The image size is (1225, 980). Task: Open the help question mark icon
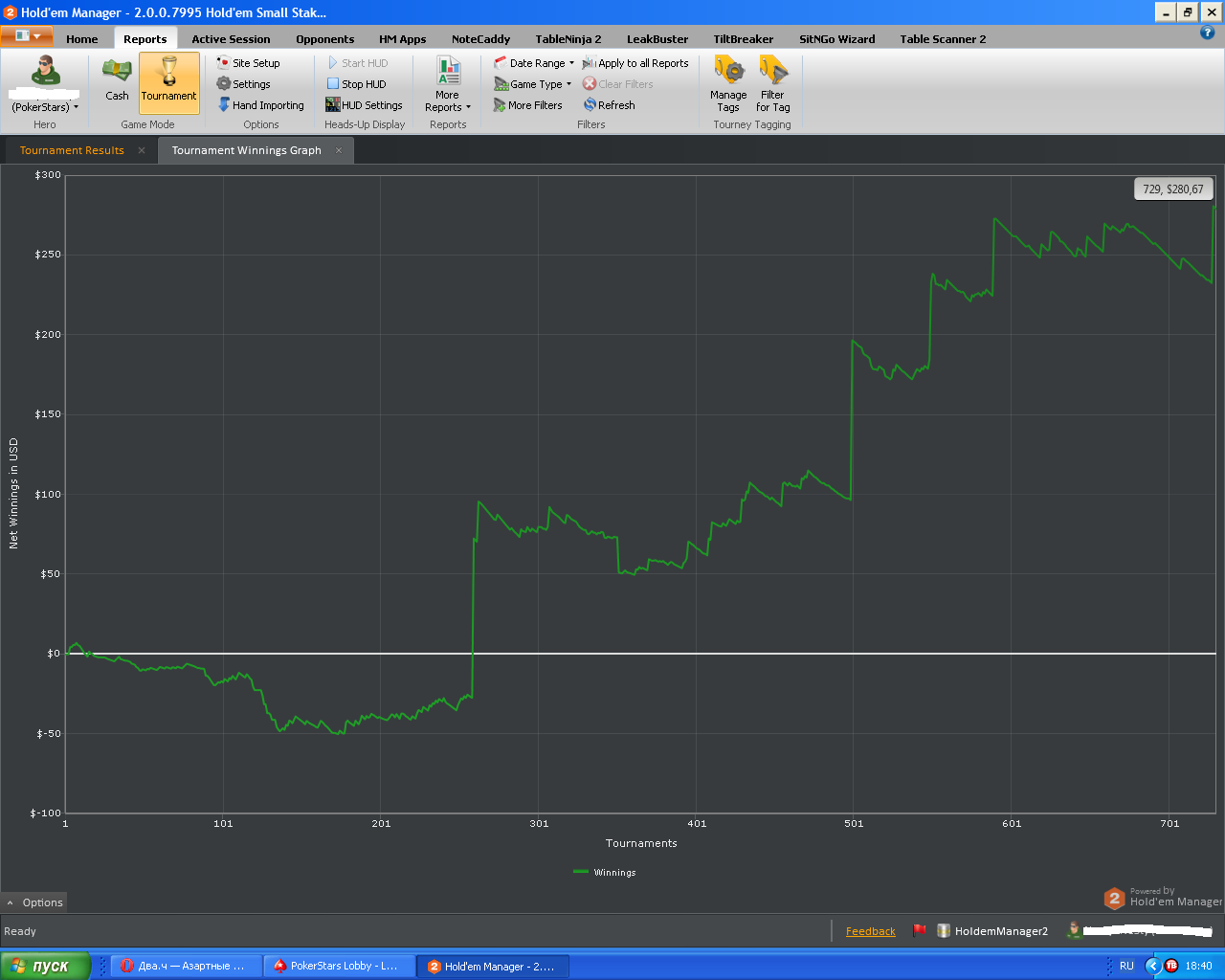click(x=1207, y=33)
